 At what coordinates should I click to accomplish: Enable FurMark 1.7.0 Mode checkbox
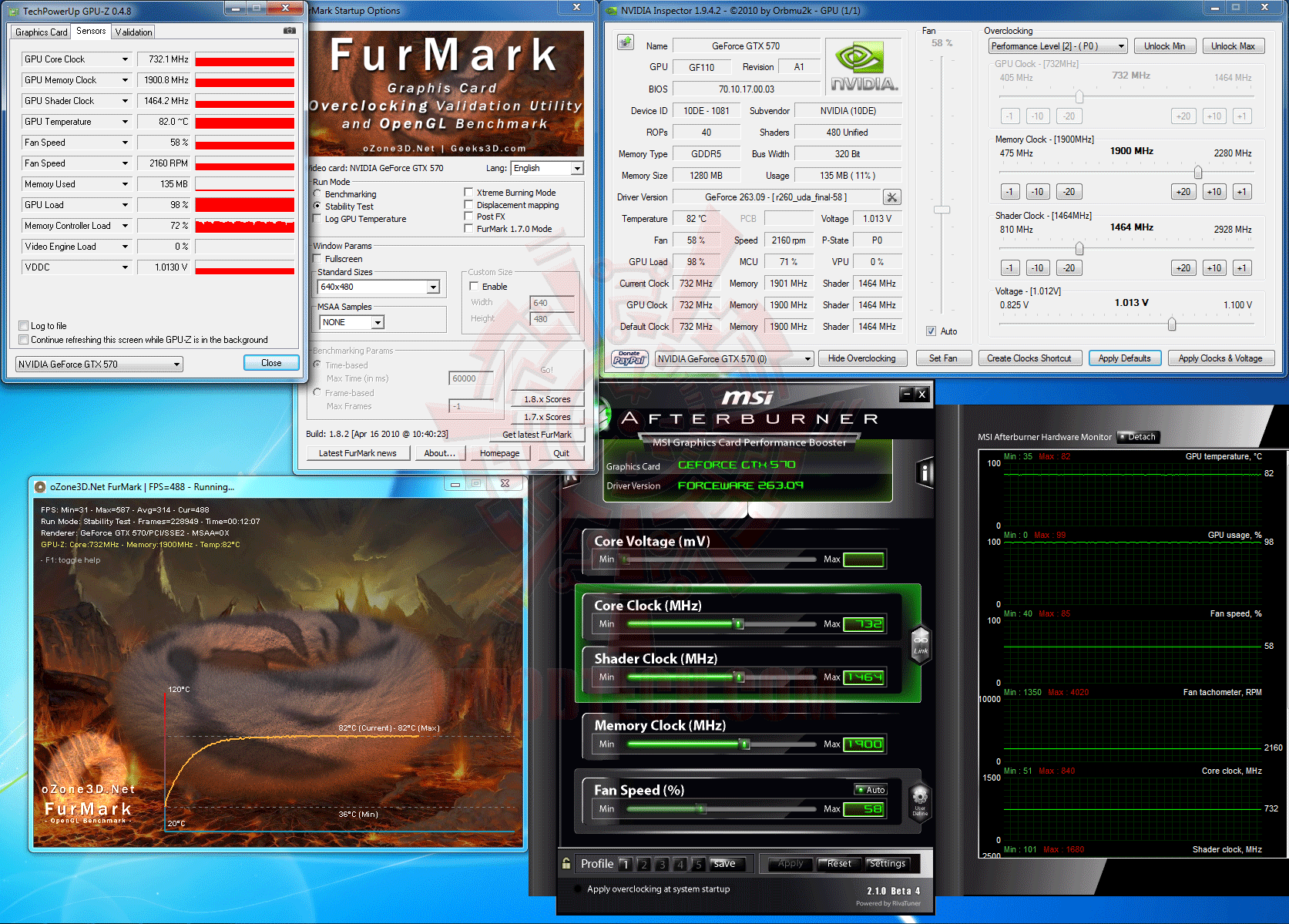pos(468,229)
